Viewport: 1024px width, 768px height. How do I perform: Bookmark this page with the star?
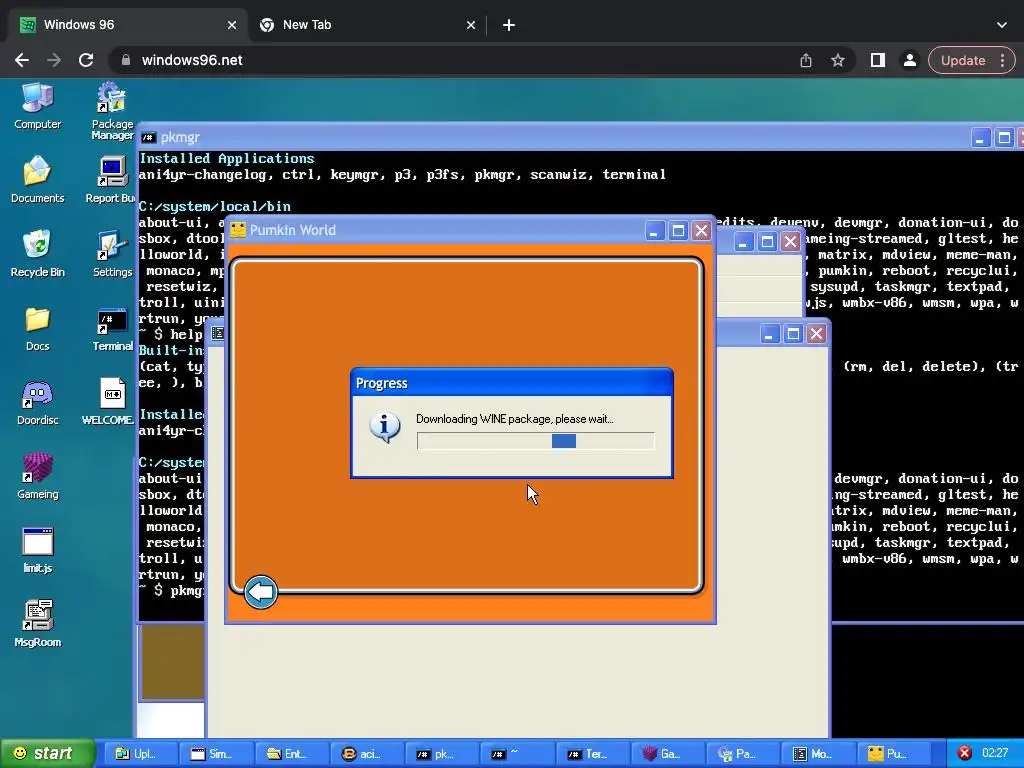tap(838, 60)
